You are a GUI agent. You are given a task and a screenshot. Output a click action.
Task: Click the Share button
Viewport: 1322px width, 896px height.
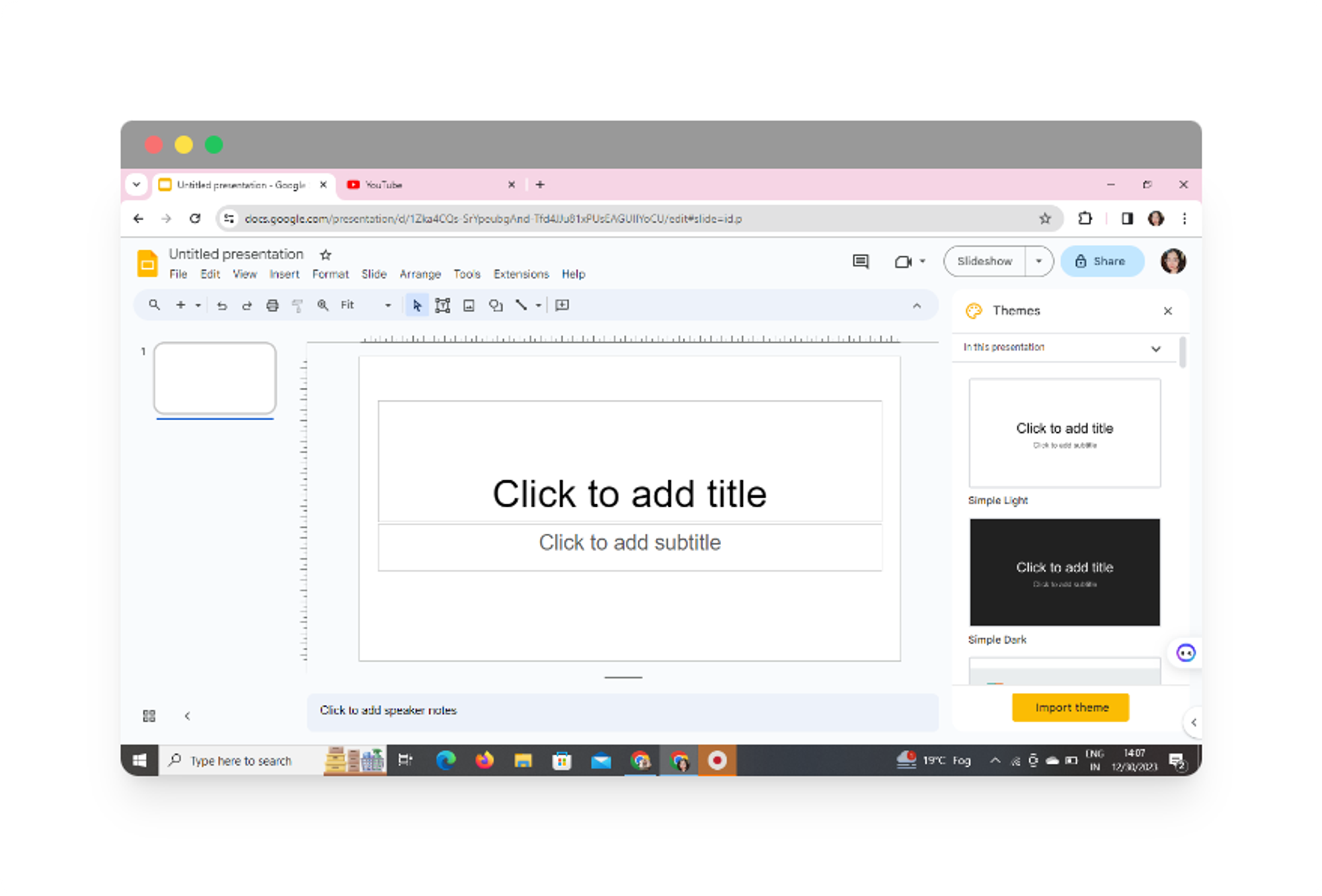tap(1101, 261)
